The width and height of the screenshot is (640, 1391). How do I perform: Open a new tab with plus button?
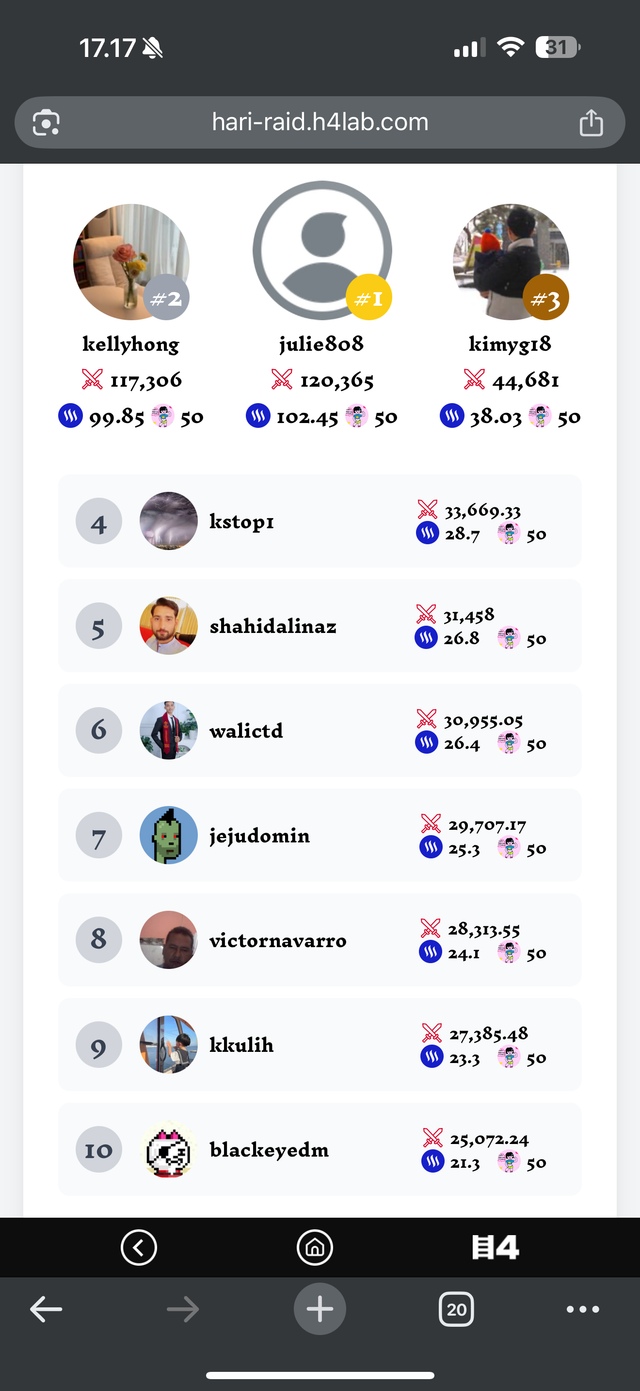click(320, 1309)
